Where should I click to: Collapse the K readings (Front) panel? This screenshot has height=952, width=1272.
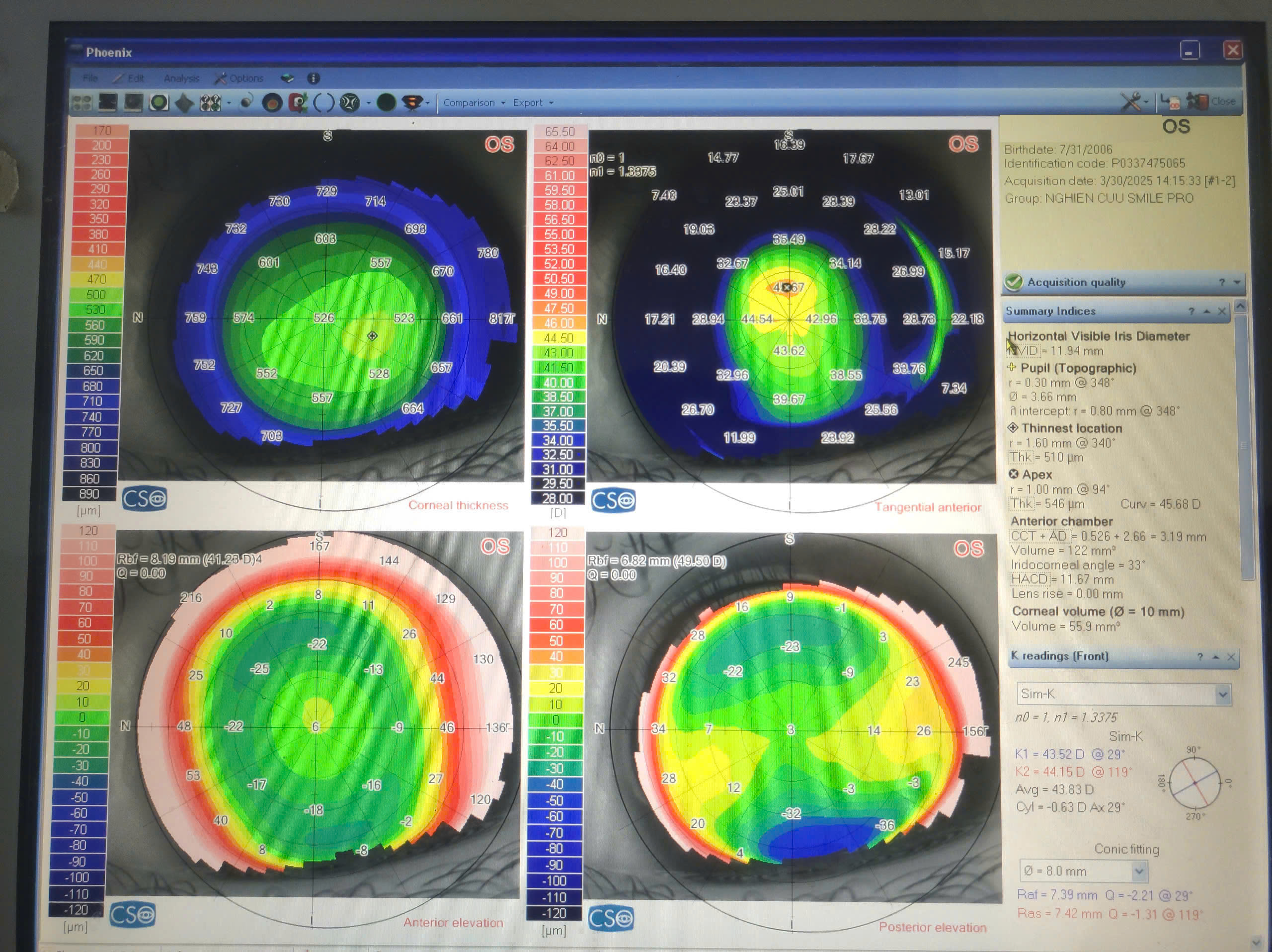click(x=1216, y=656)
